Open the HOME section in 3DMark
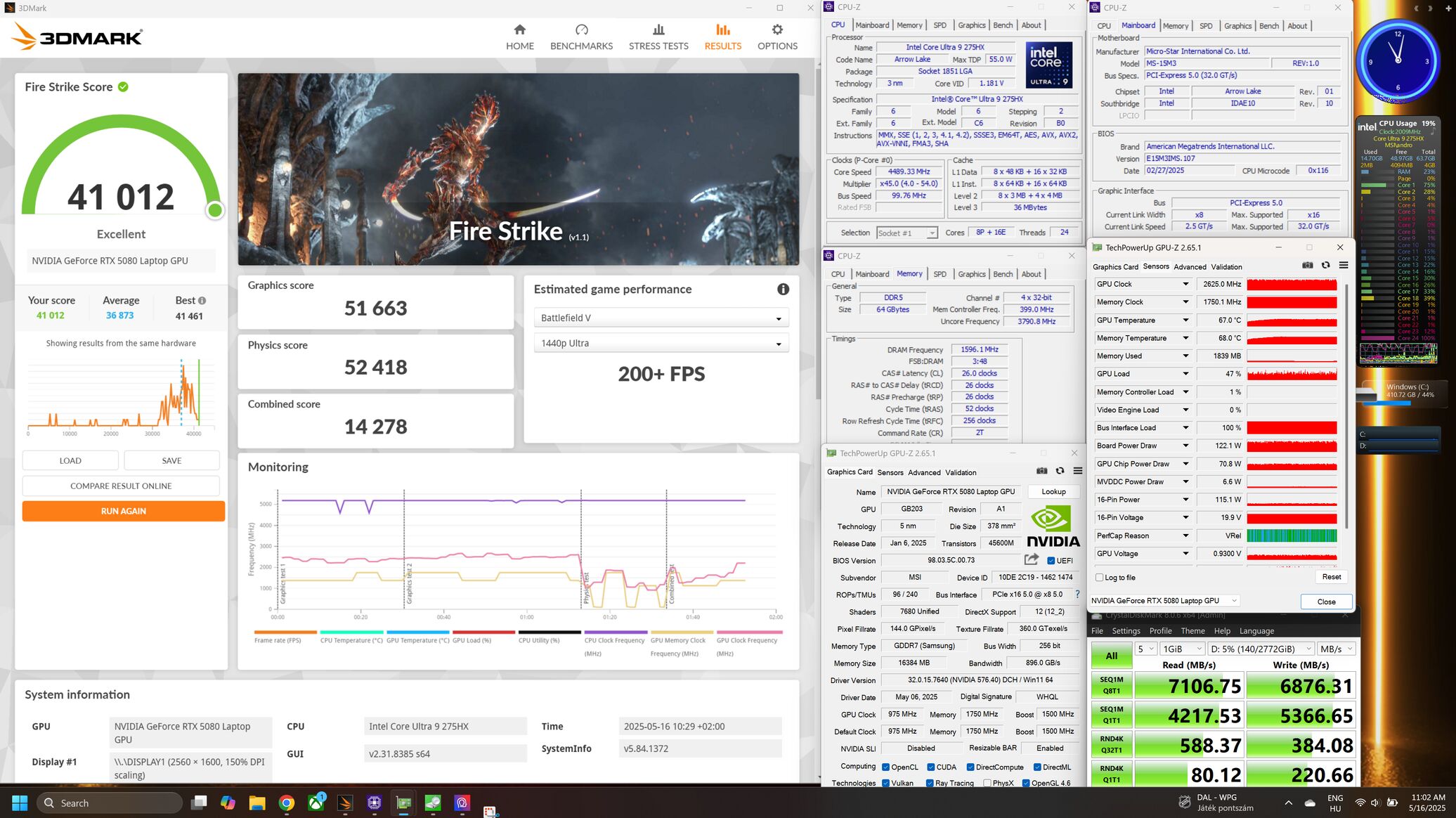 [520, 37]
